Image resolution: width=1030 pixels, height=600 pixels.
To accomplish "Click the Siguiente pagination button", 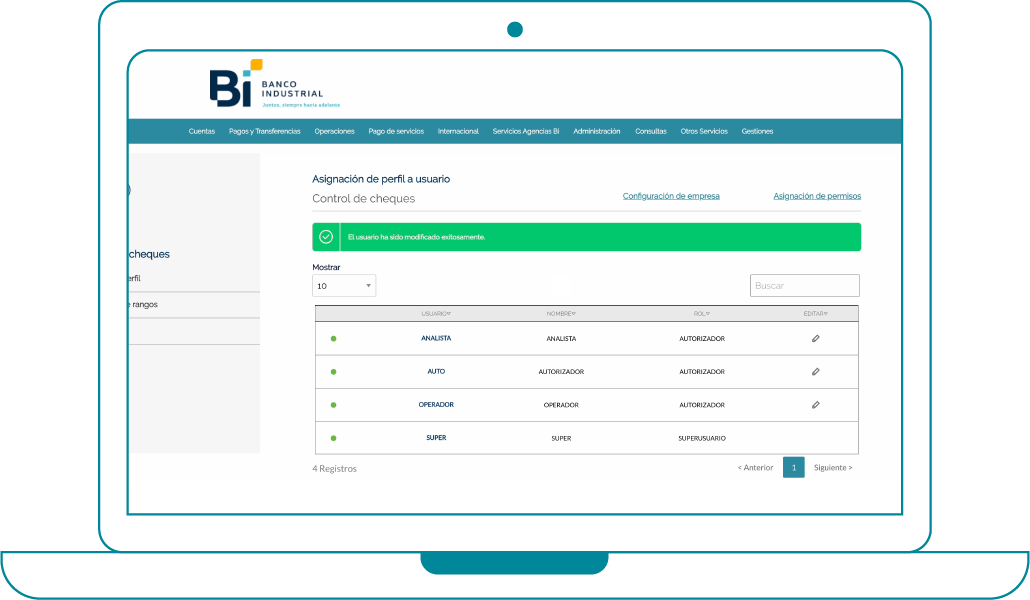I will (x=833, y=468).
